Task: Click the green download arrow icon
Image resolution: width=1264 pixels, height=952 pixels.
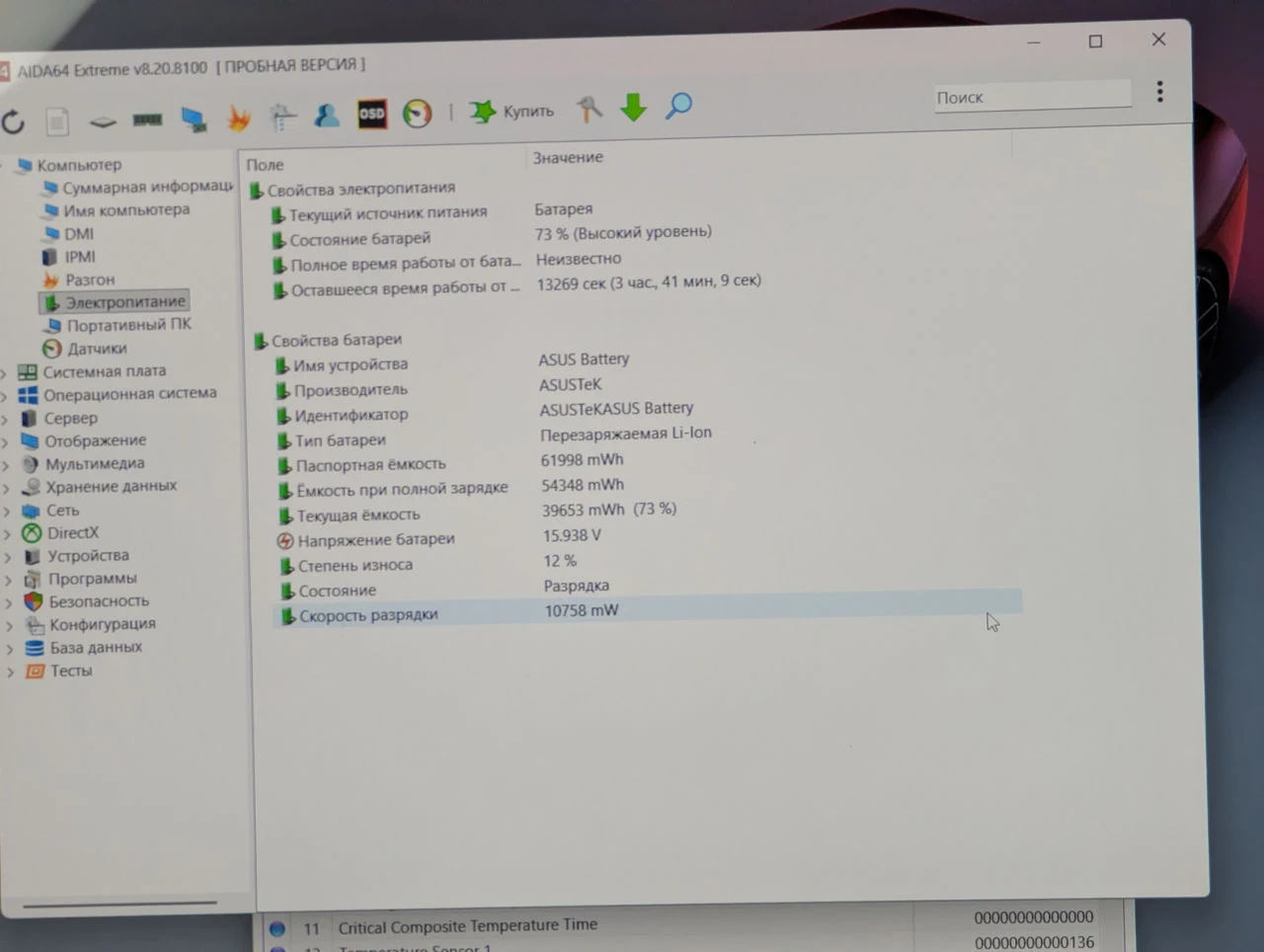Action: (633, 107)
